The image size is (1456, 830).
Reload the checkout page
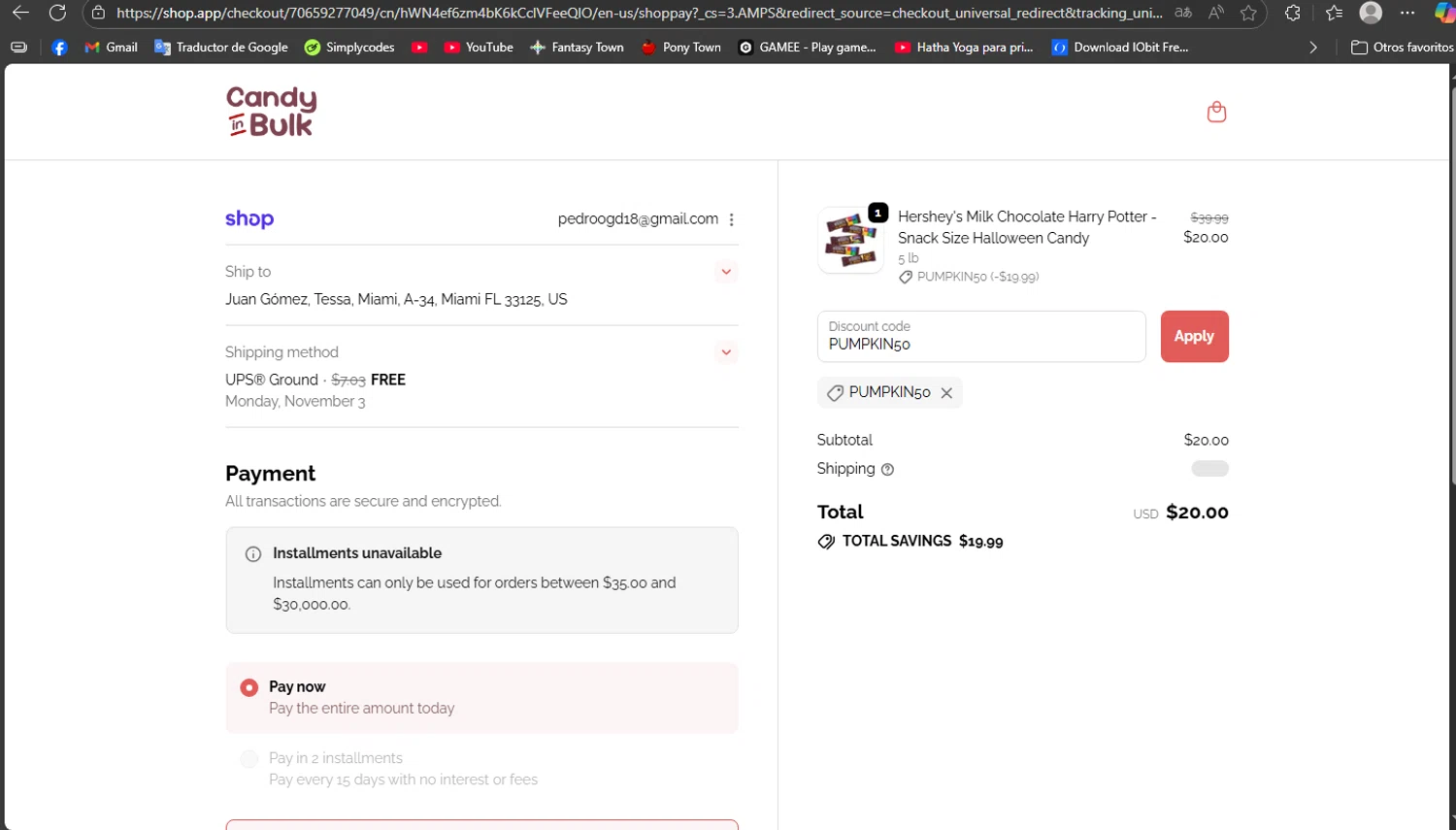pos(57,13)
